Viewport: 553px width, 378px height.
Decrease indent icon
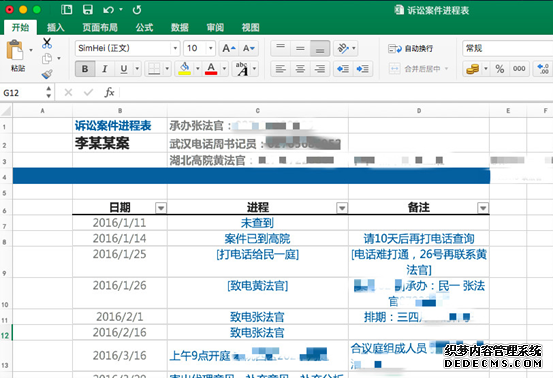343,69
